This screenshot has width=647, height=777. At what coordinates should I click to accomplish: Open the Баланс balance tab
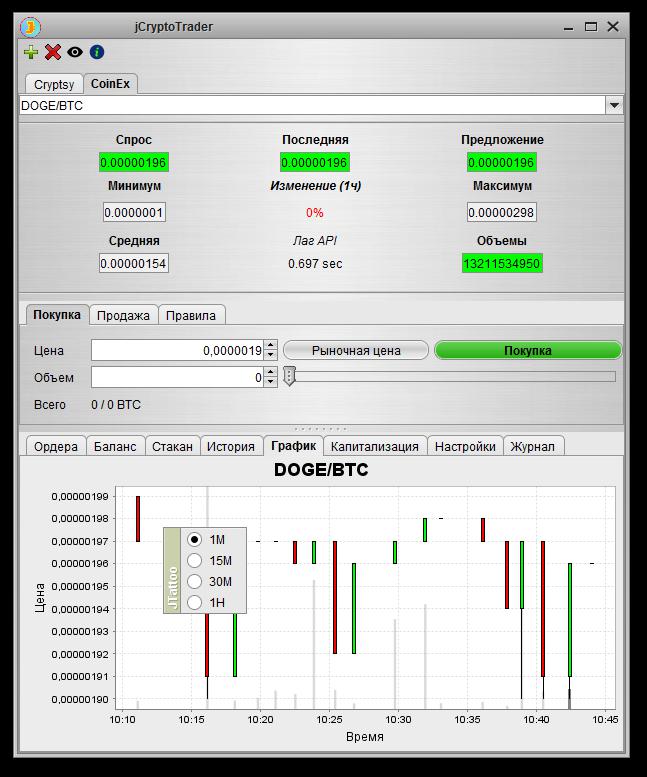coord(115,446)
